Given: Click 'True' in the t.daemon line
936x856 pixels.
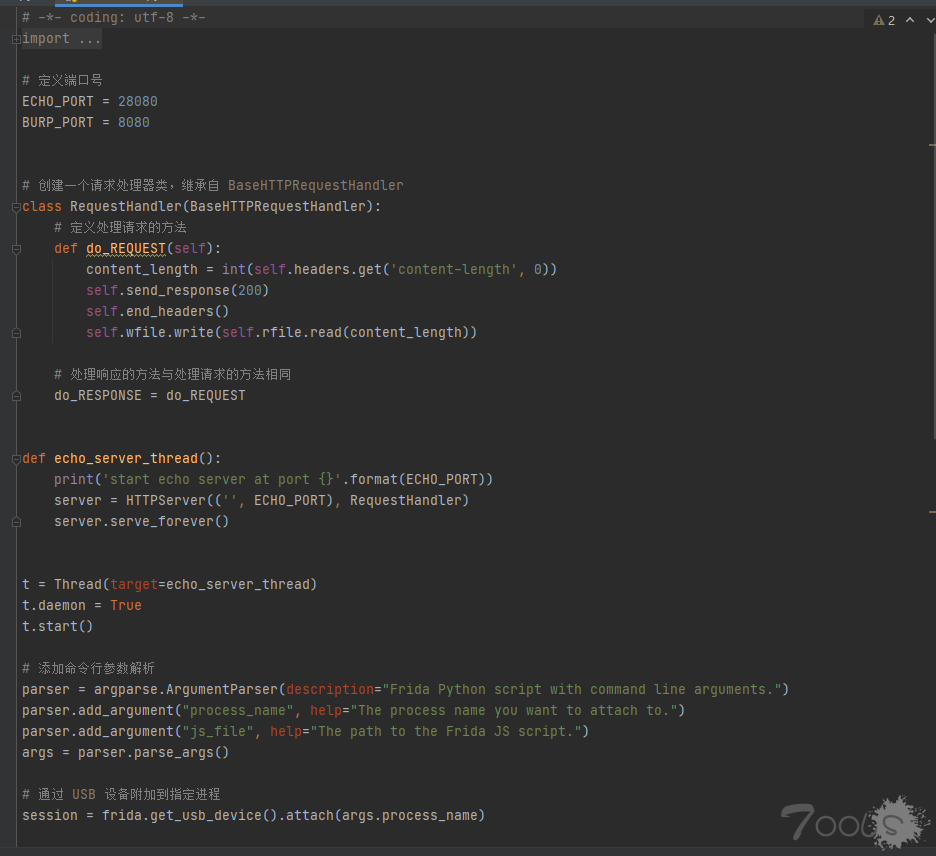Looking at the screenshot, I should point(126,606).
